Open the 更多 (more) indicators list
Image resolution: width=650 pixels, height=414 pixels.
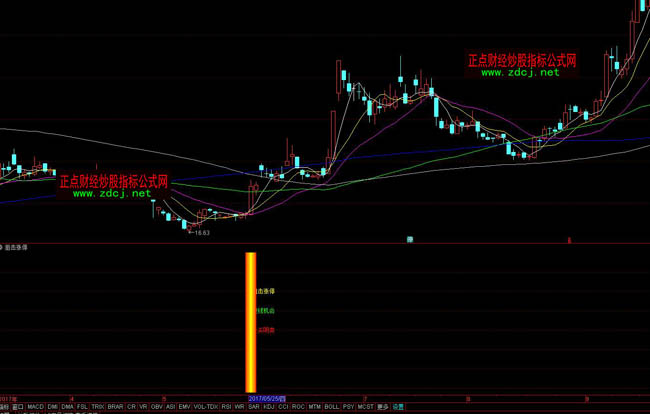[382, 406]
